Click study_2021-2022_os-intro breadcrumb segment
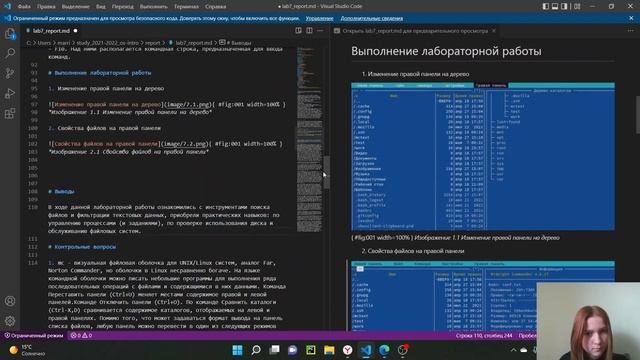Image resolution: width=640 pixels, height=360 pixels. [x=107, y=42]
